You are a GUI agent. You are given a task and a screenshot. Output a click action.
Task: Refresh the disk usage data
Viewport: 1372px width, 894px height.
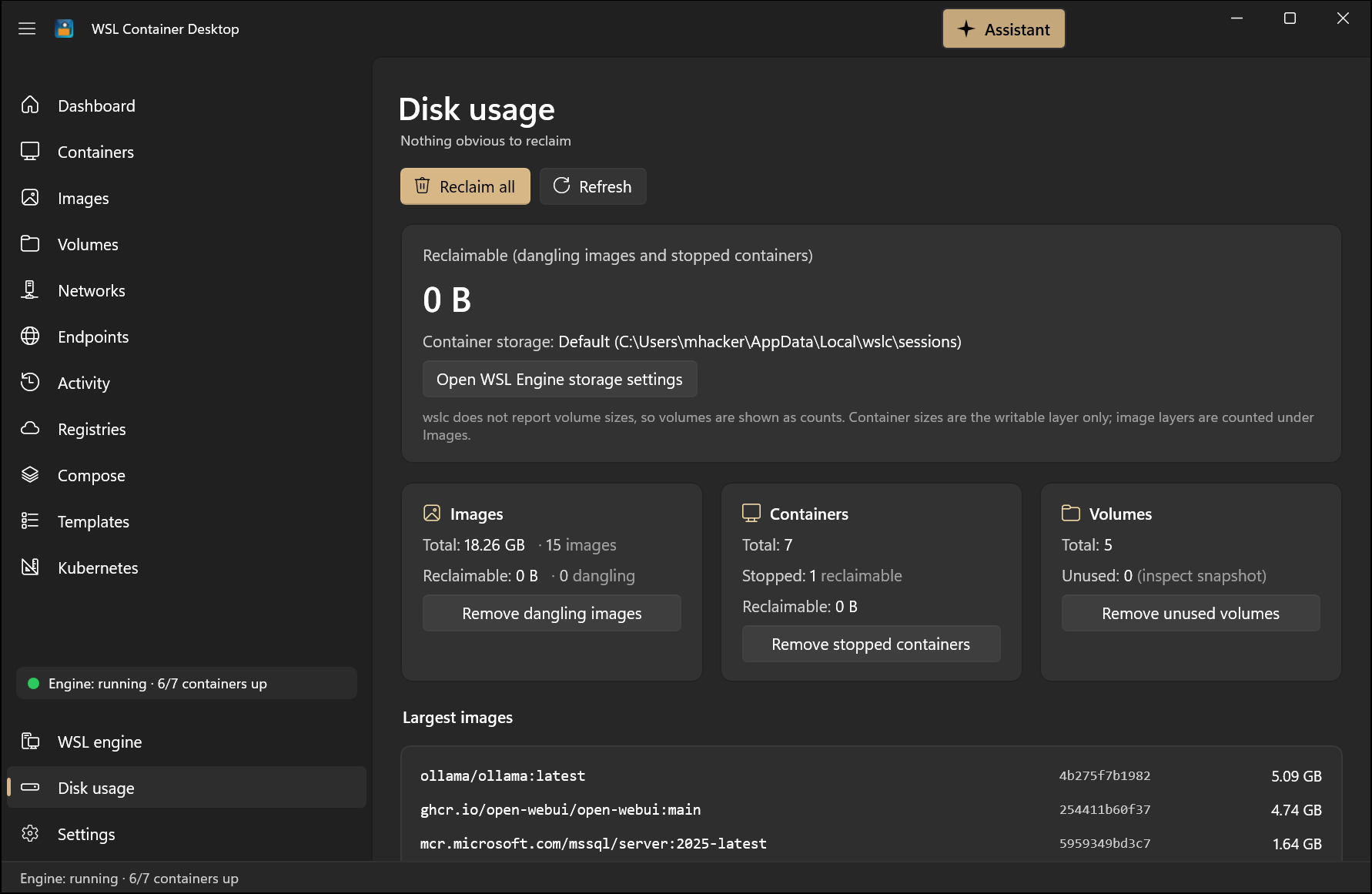point(593,186)
